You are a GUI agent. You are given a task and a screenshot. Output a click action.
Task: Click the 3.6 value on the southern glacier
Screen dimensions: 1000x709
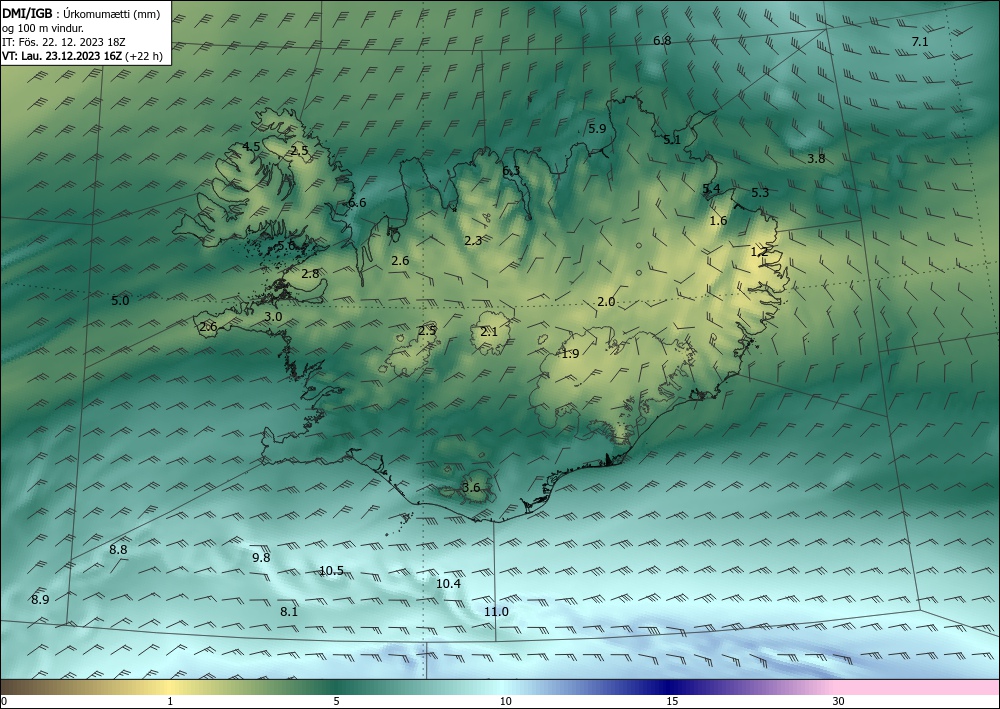471,488
